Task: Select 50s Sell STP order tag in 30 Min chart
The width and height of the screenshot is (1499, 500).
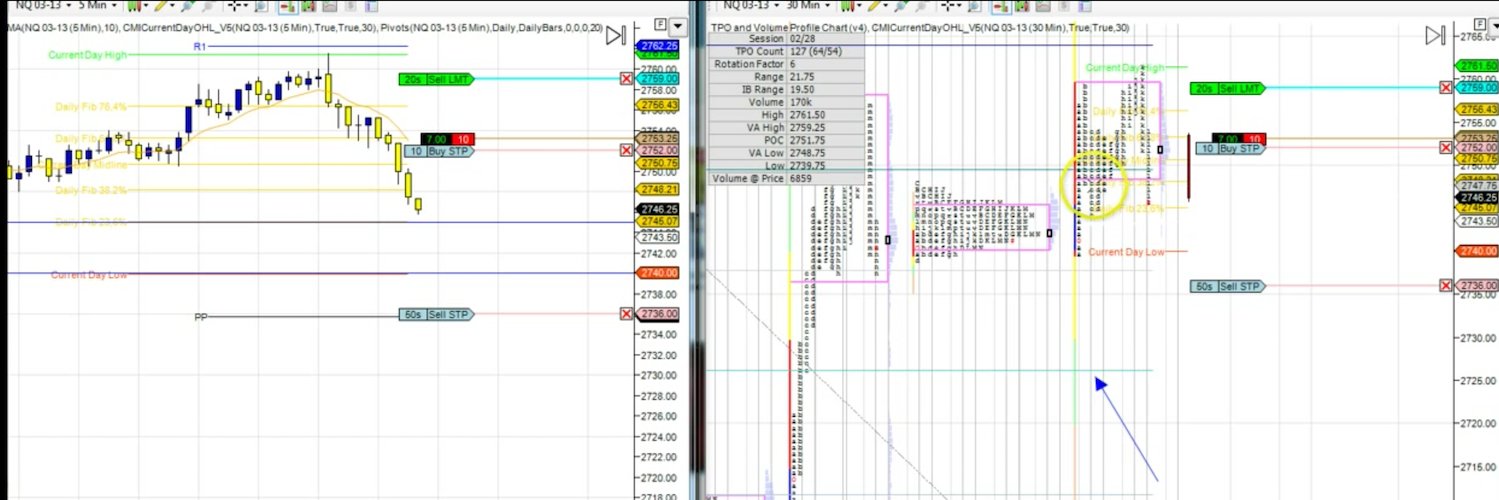Action: click(1227, 286)
